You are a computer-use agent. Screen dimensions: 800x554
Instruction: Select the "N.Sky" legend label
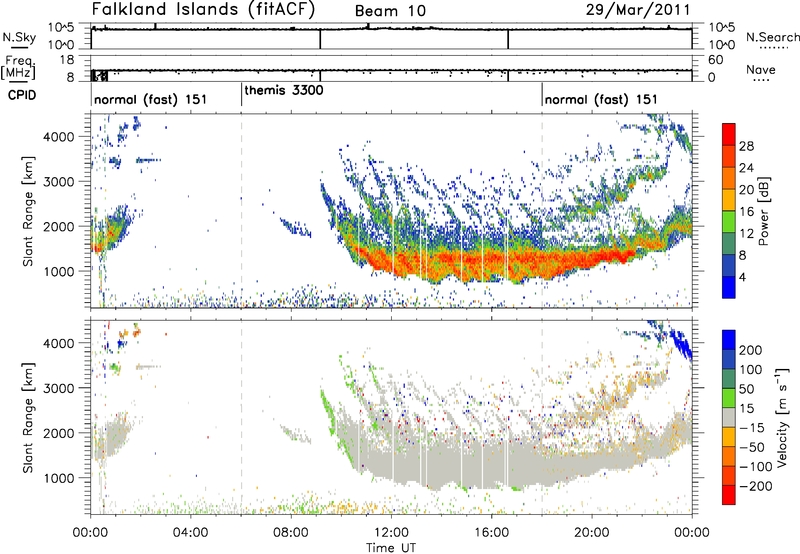point(19,37)
